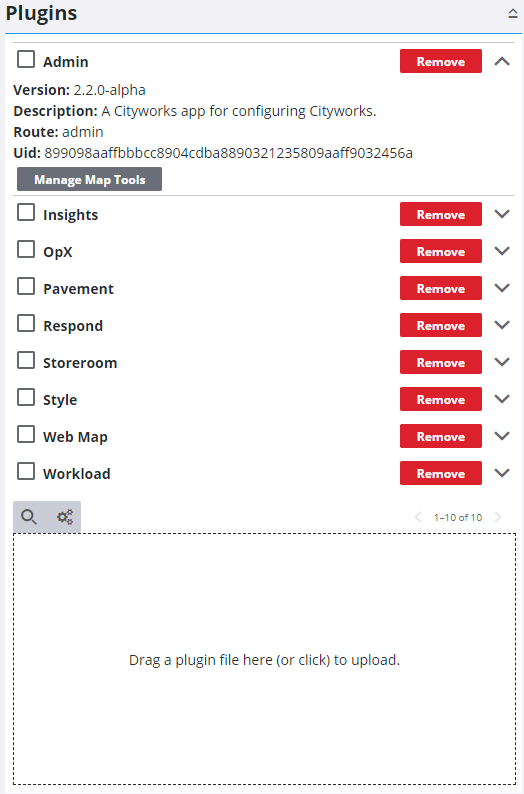Select the OpX plugin checkbox
Screen dimensions: 524x794
click(x=26, y=249)
